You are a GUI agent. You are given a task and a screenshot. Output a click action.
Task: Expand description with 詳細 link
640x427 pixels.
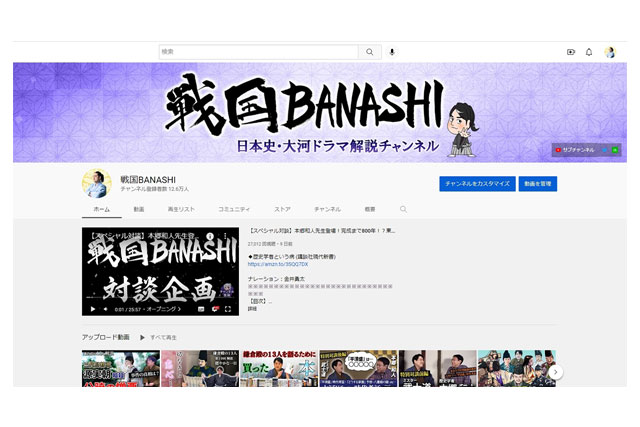(x=252, y=309)
